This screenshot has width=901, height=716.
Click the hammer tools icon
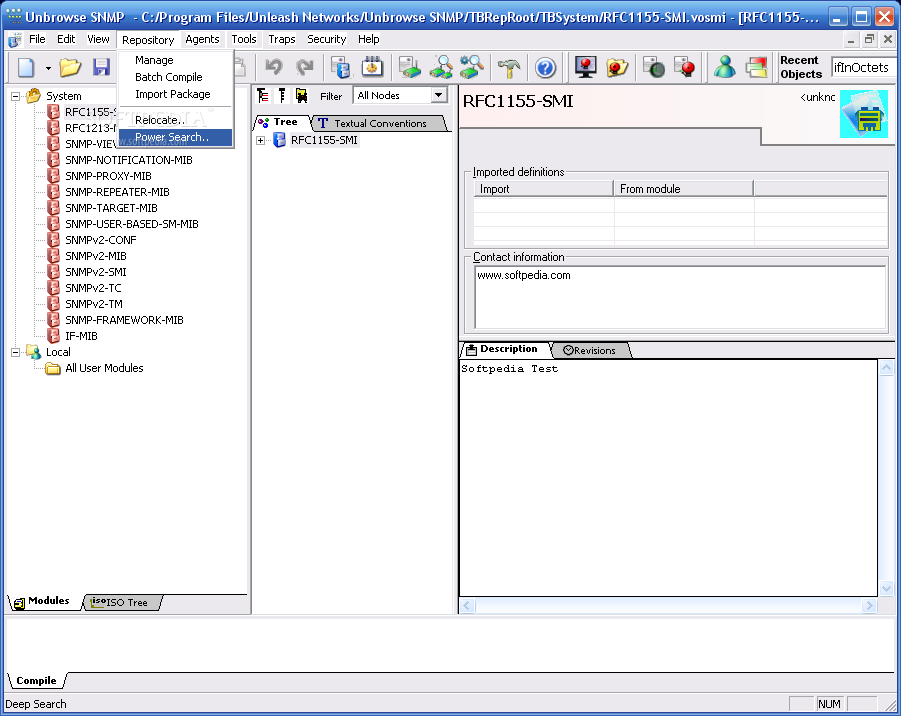pos(509,68)
